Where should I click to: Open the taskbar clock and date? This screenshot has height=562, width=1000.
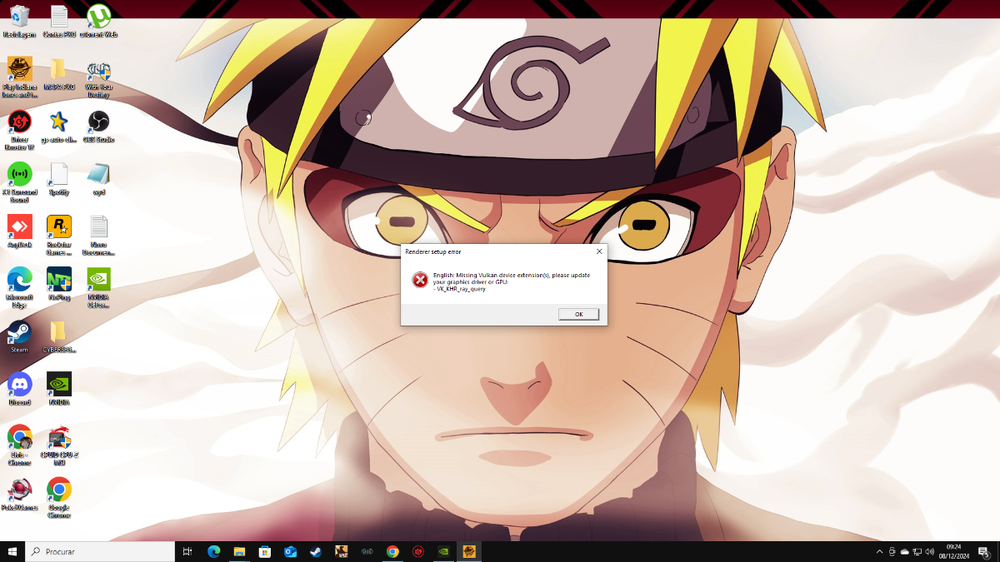(x=953, y=552)
